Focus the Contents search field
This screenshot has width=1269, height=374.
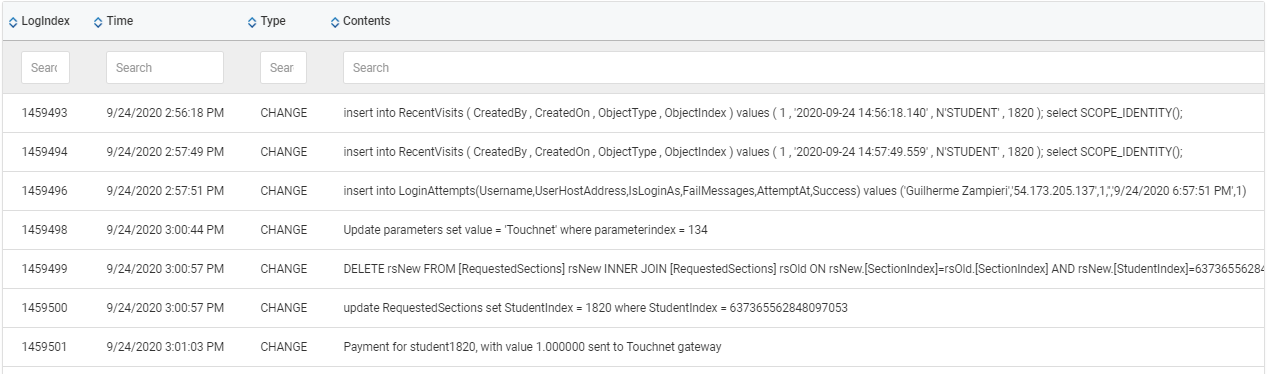pos(805,68)
